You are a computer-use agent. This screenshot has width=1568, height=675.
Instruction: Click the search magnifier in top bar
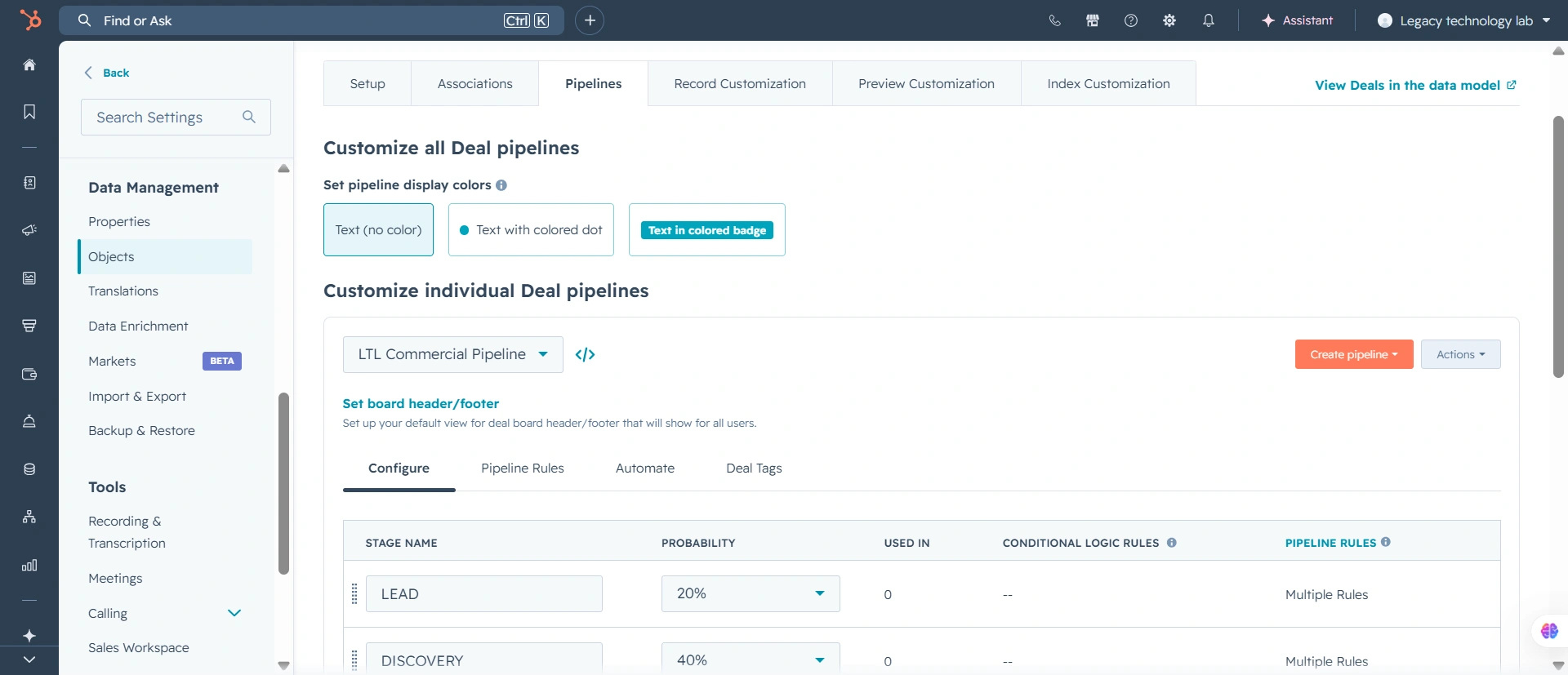84,20
